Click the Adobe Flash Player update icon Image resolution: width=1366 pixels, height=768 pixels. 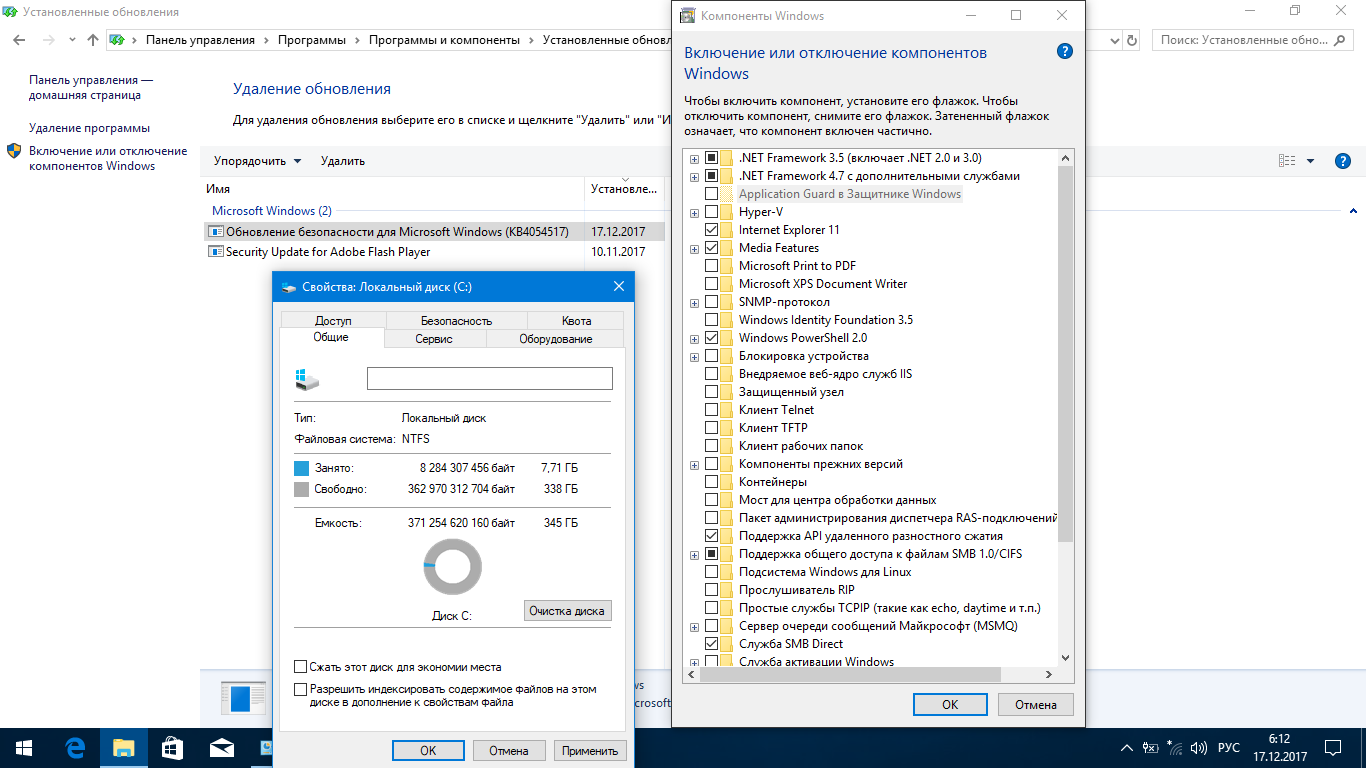click(x=215, y=252)
